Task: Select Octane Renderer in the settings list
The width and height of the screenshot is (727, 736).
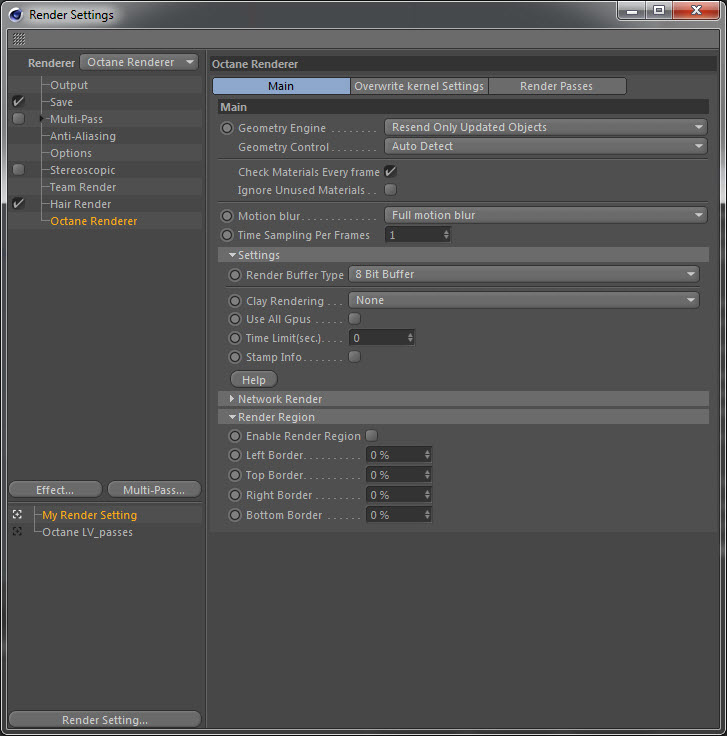Action: pos(93,221)
